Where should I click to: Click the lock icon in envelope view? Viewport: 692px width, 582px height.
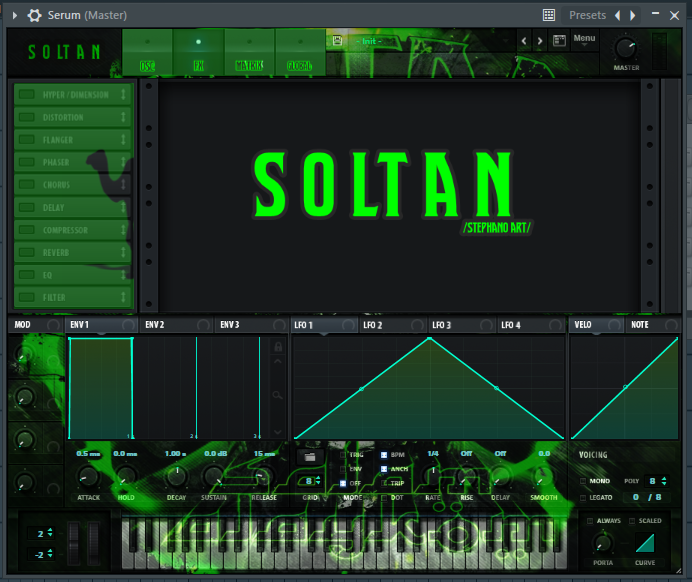point(278,347)
